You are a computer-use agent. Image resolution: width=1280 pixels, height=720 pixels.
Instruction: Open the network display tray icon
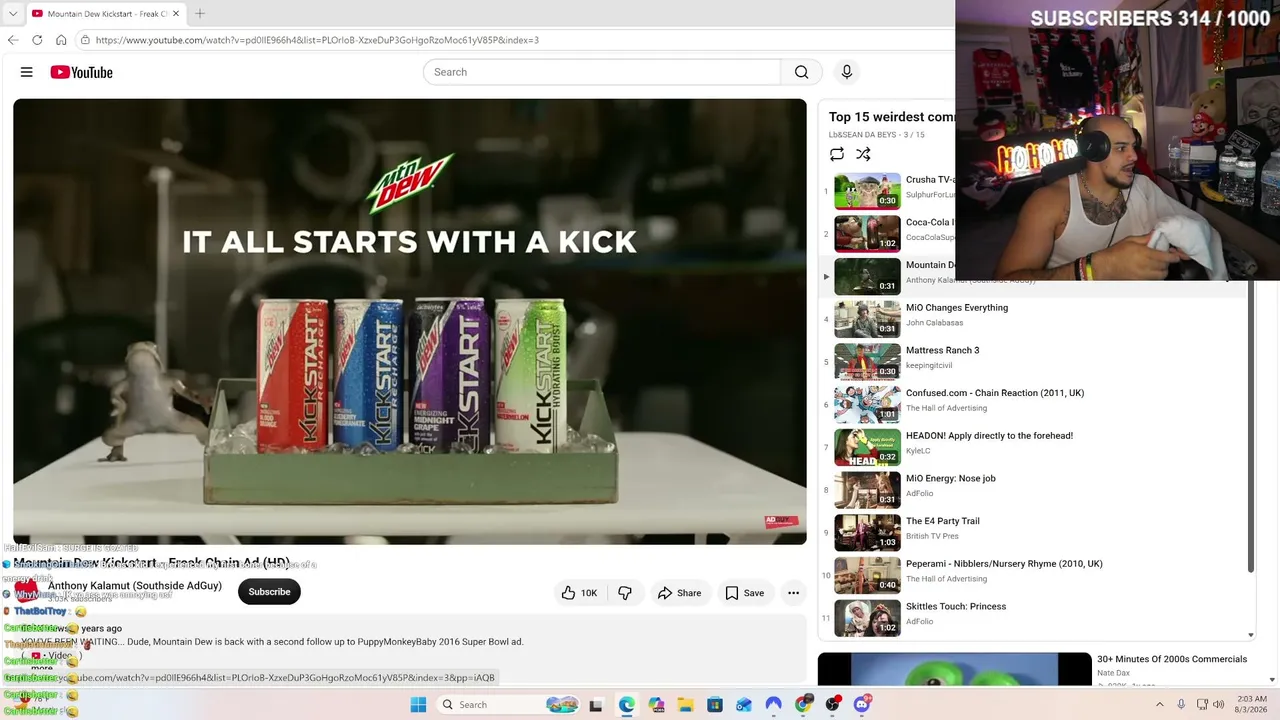(1202, 705)
